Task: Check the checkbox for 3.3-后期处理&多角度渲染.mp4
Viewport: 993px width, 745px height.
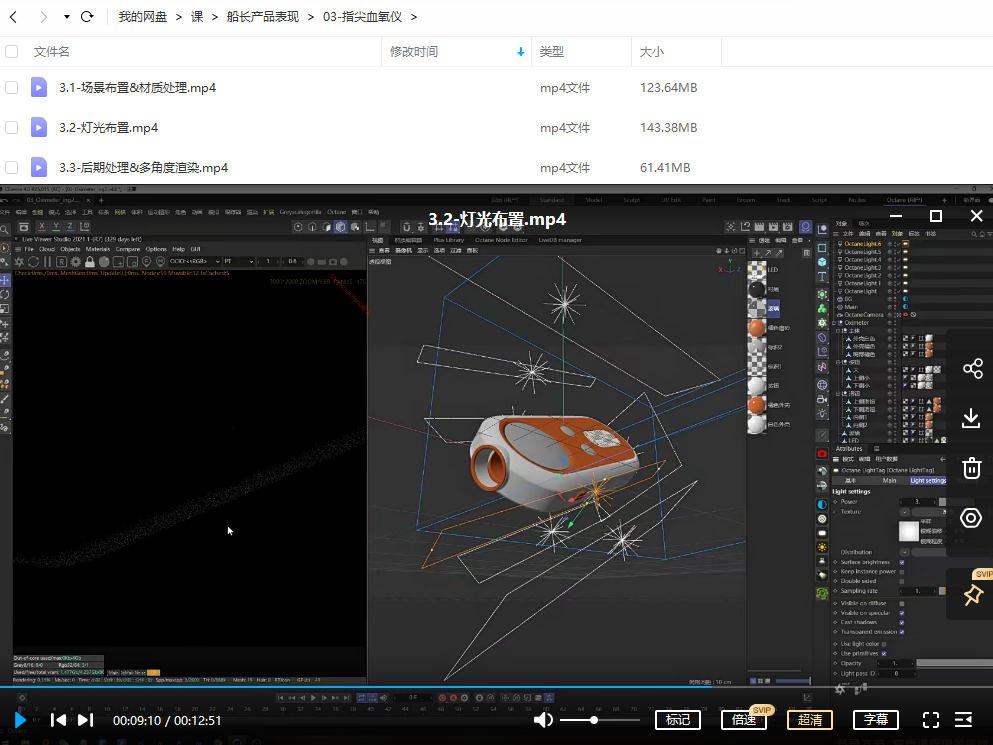Action: (x=12, y=167)
